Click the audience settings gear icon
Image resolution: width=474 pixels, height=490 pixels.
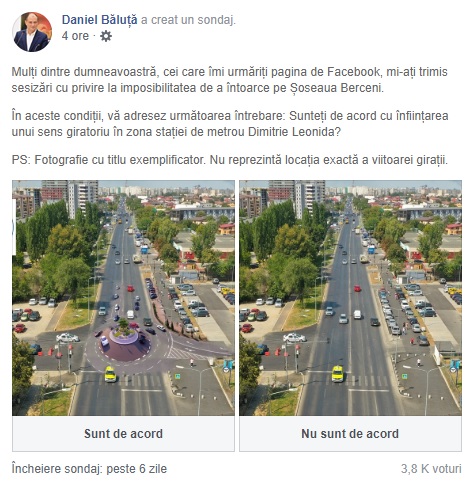click(x=106, y=36)
